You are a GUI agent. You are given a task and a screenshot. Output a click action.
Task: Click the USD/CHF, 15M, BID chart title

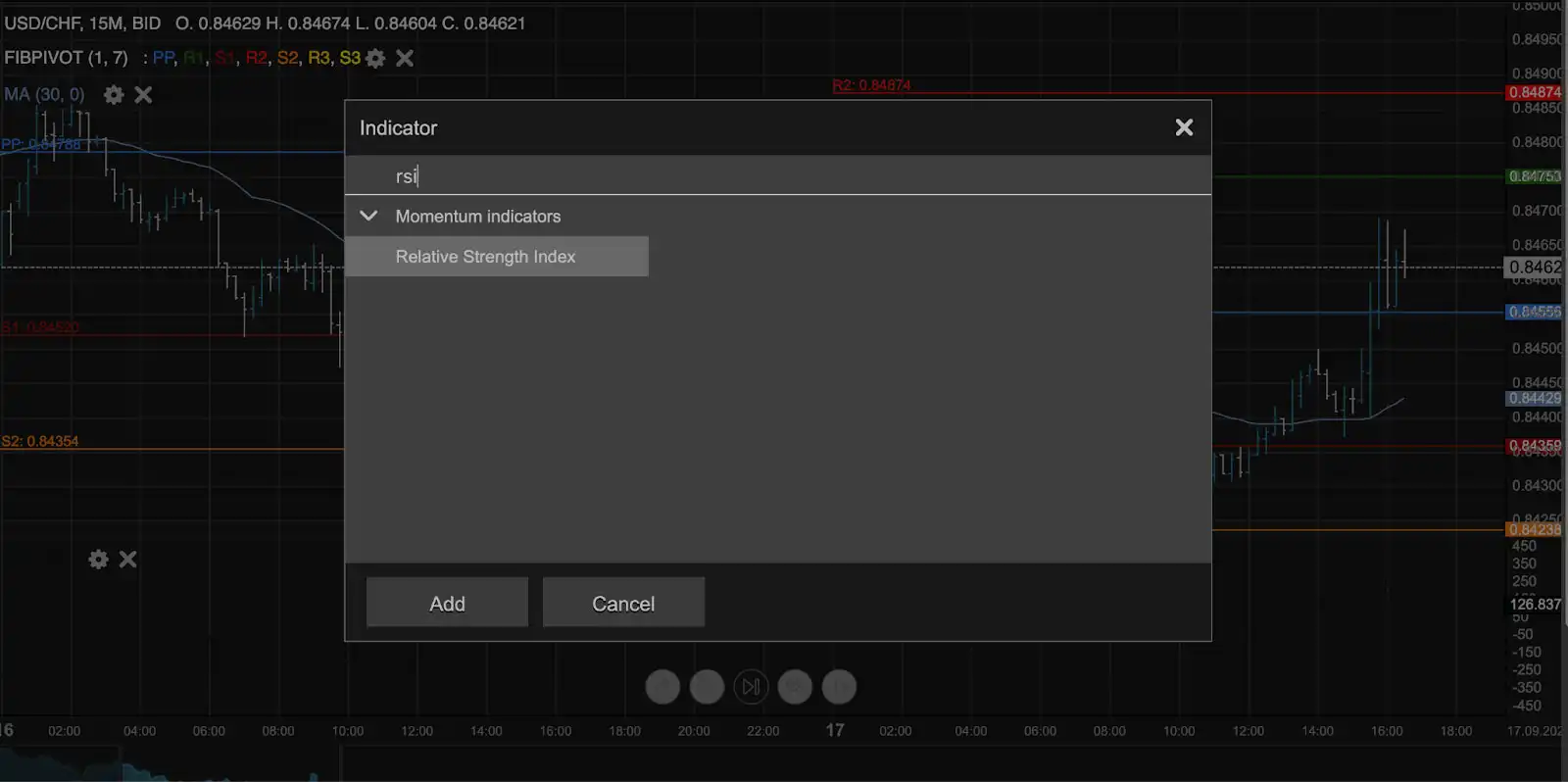pos(82,24)
